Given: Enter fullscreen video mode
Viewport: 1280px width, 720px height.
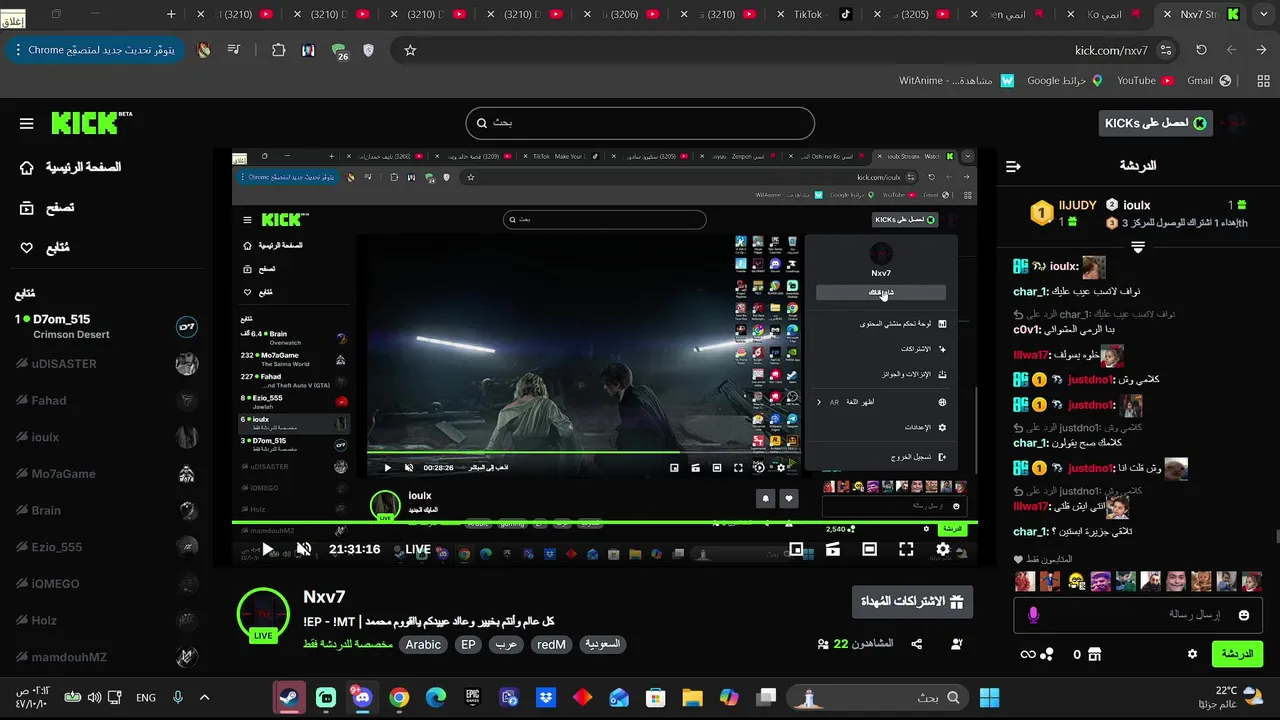Looking at the screenshot, I should point(906,549).
